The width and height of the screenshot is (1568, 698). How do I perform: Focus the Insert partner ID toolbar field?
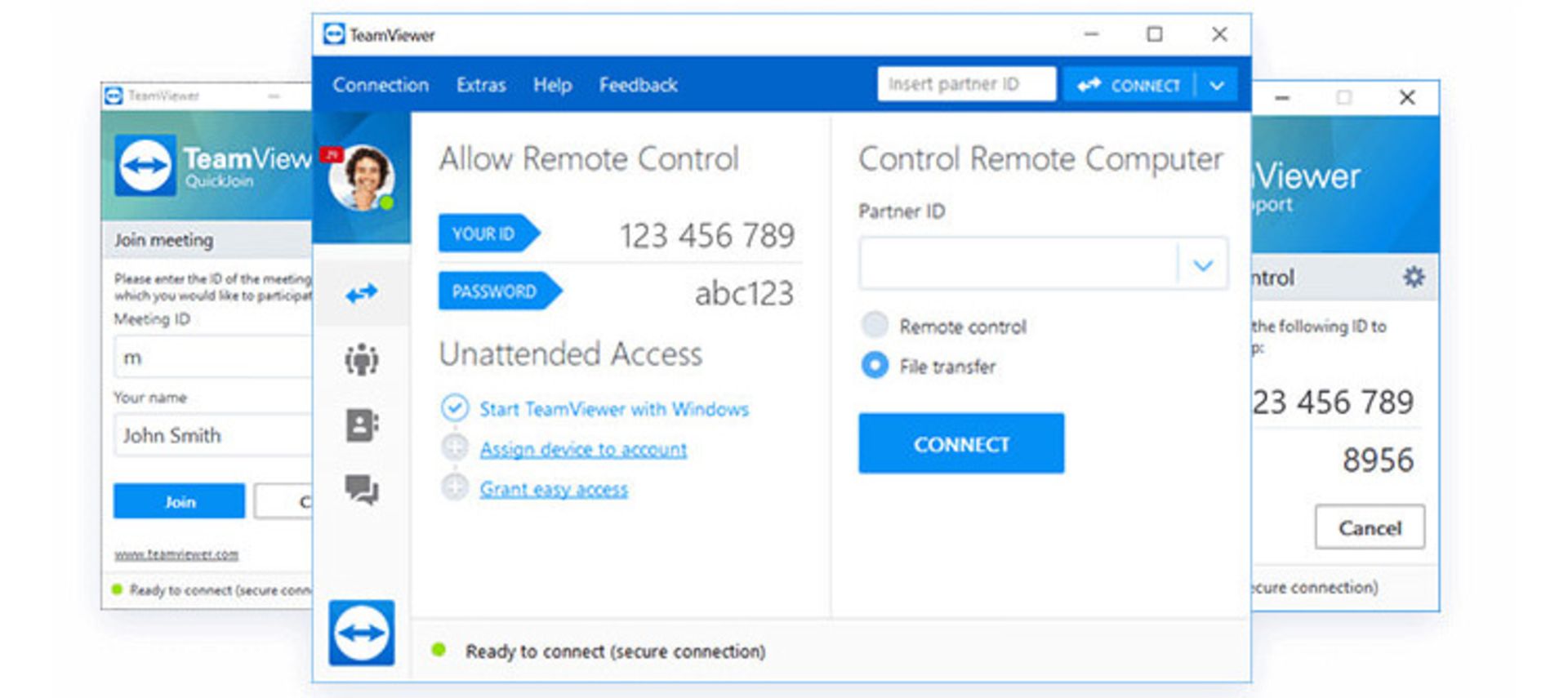[965, 84]
